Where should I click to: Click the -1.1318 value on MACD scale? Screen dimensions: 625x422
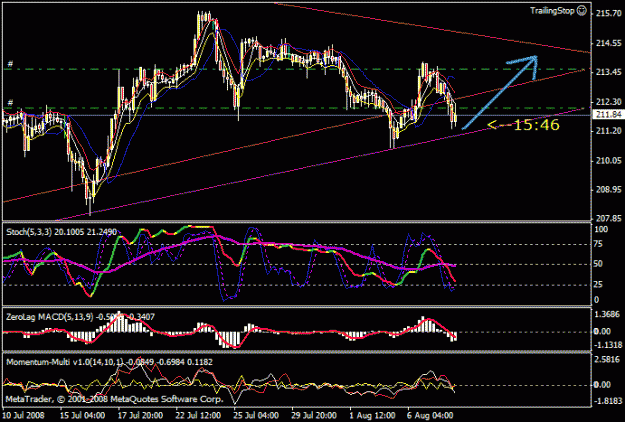click(x=607, y=345)
